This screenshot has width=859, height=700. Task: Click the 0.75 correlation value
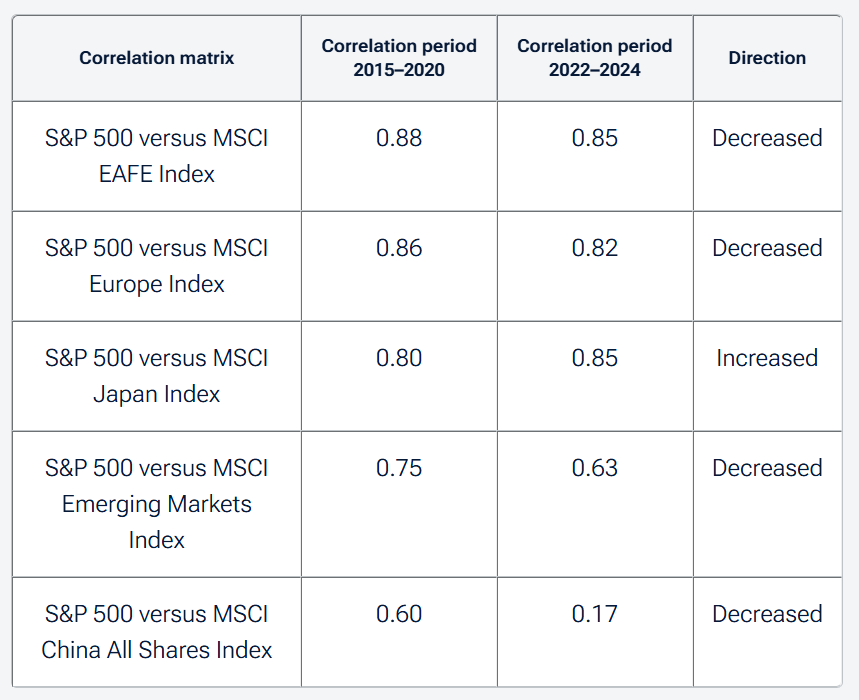399,468
